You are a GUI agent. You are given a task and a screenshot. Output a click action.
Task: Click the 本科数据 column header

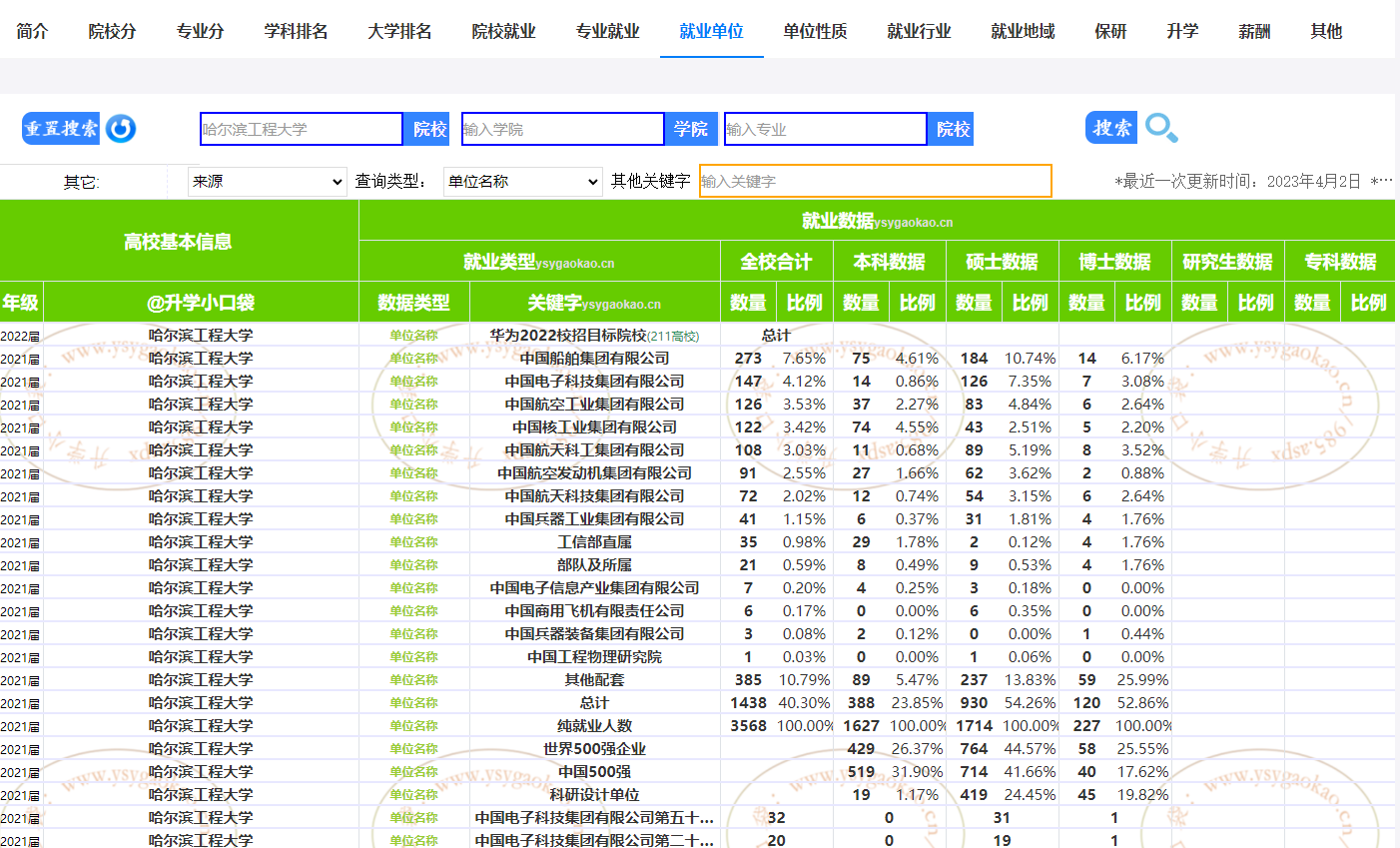(889, 262)
